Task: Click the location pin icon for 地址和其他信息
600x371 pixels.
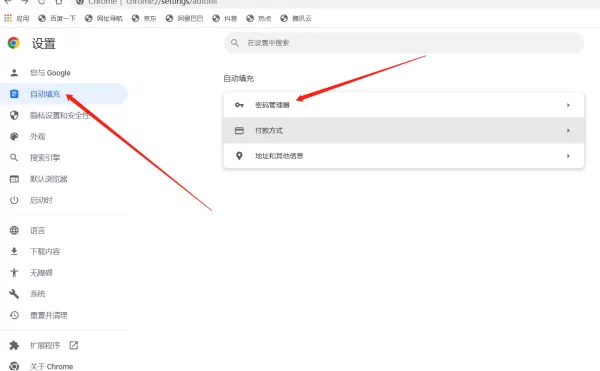Action: 239,156
